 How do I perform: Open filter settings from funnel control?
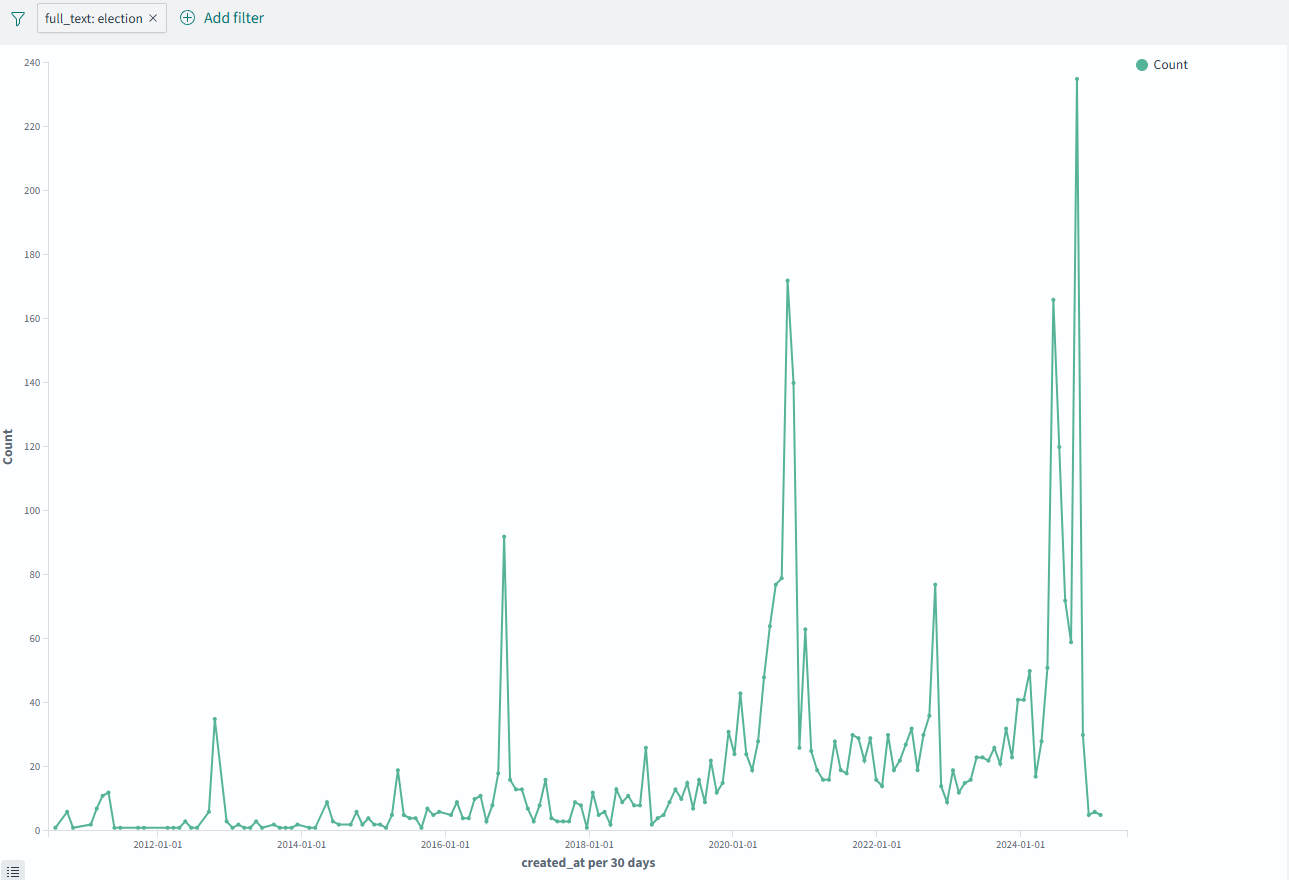coord(18,17)
